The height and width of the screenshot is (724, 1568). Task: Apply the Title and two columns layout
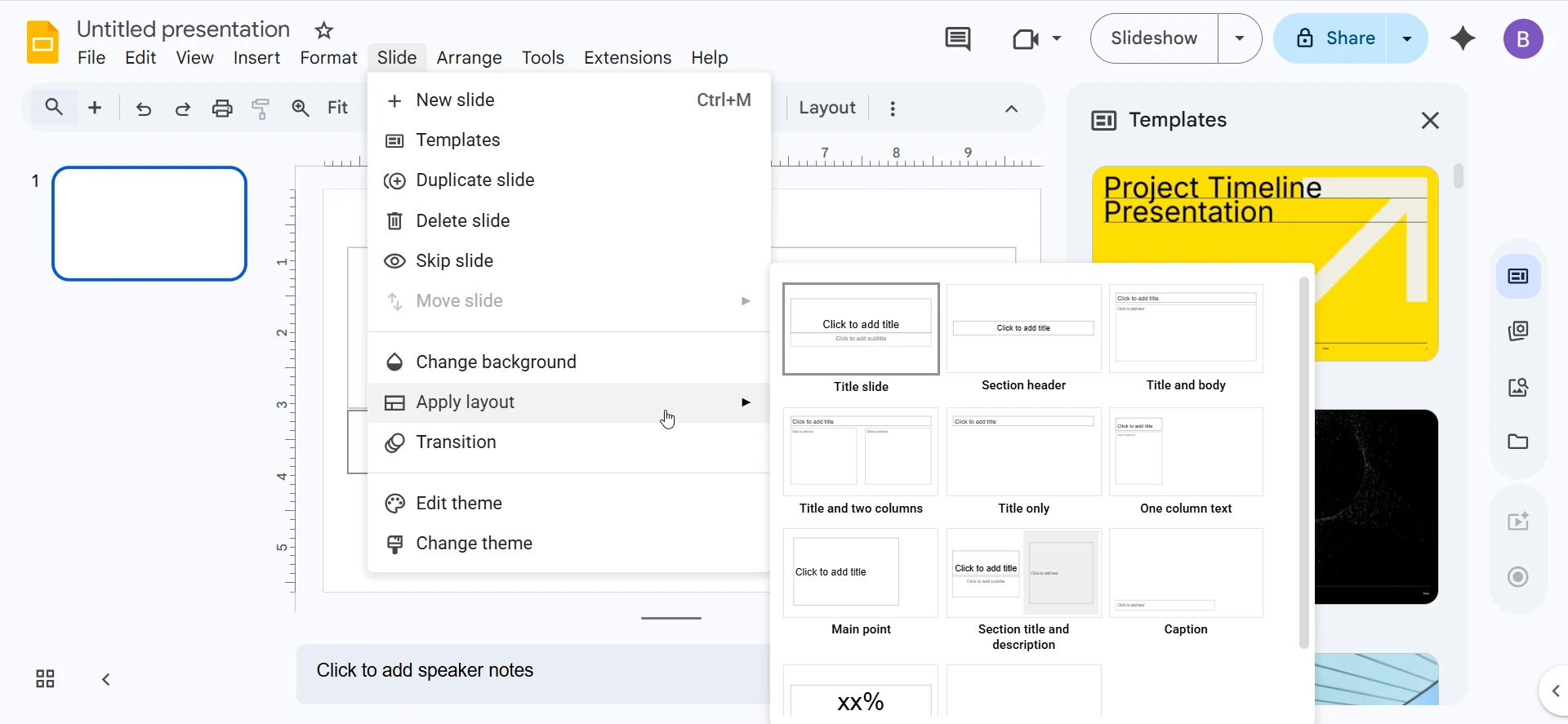(861, 461)
